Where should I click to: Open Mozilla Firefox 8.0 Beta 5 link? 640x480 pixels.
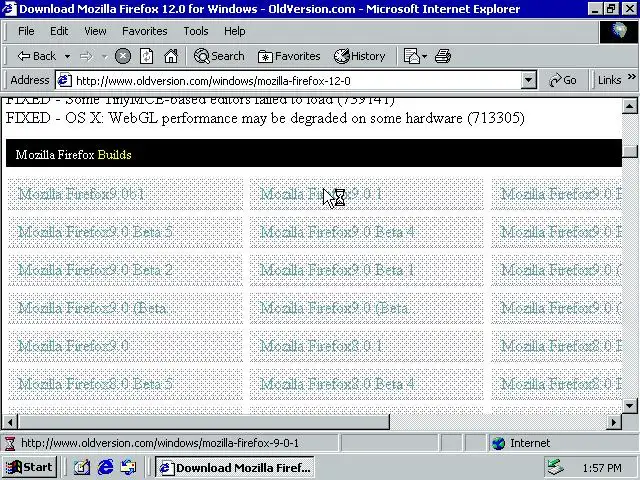tap(95, 384)
